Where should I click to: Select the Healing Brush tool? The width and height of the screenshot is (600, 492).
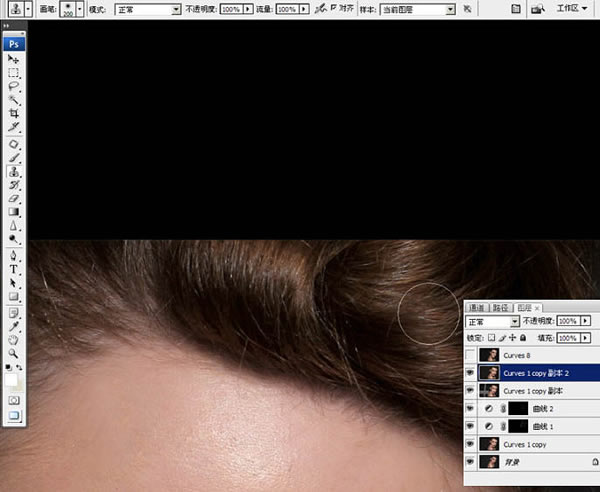pyautogui.click(x=13, y=145)
